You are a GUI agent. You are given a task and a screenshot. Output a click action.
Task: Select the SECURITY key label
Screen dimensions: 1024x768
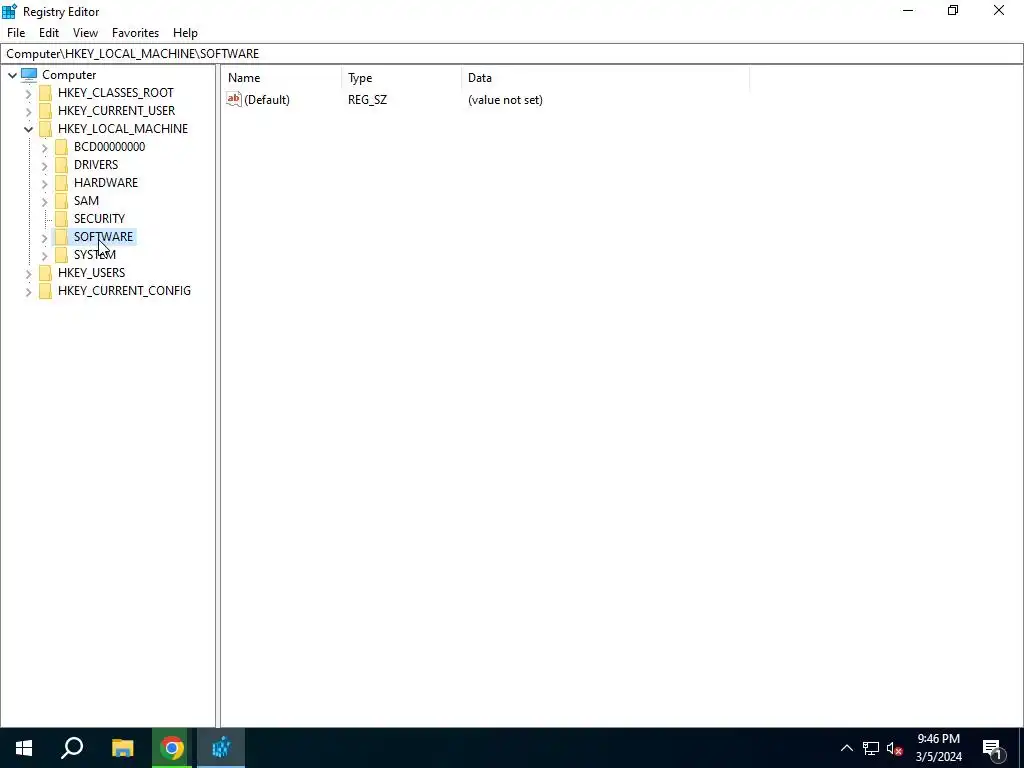[x=99, y=219]
